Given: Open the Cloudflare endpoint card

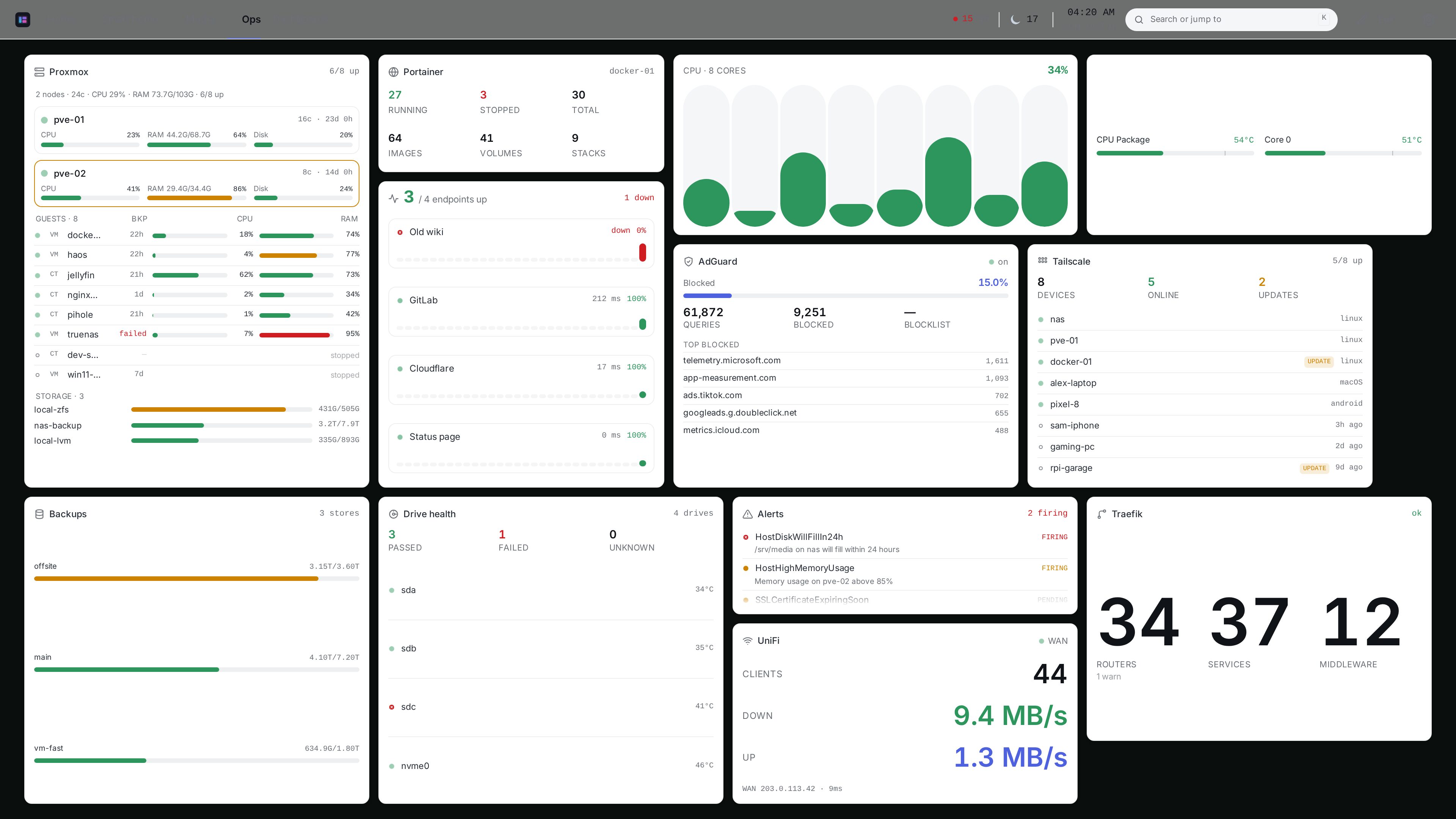Looking at the screenshot, I should click(521, 380).
